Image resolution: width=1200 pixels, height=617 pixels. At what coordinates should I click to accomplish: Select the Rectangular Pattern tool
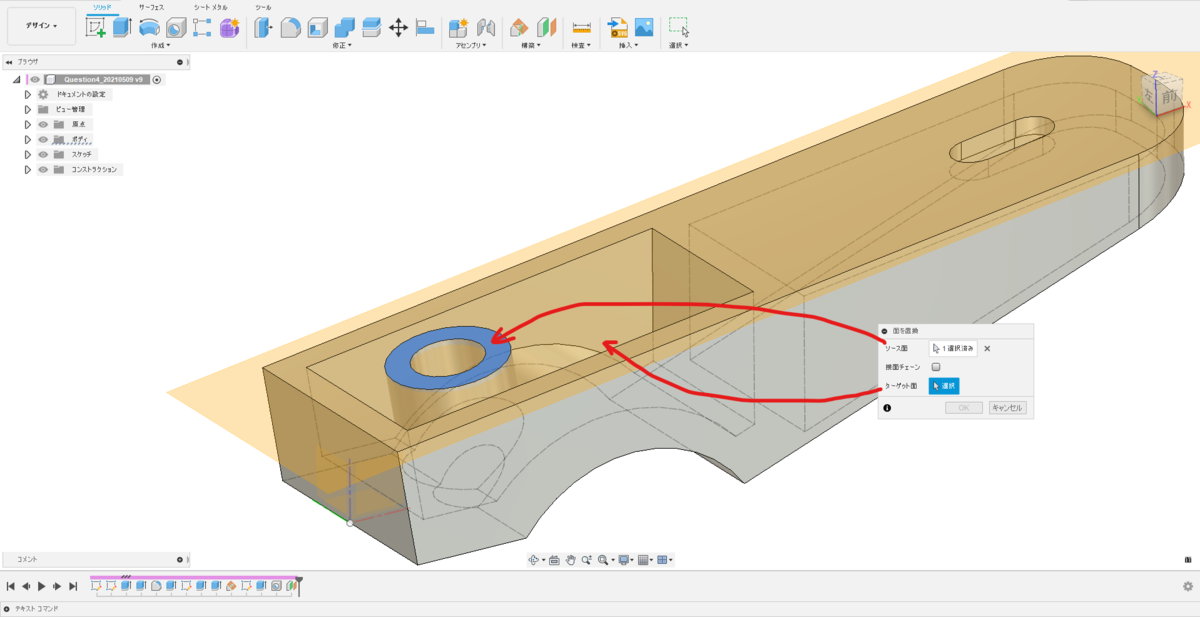click(202, 28)
